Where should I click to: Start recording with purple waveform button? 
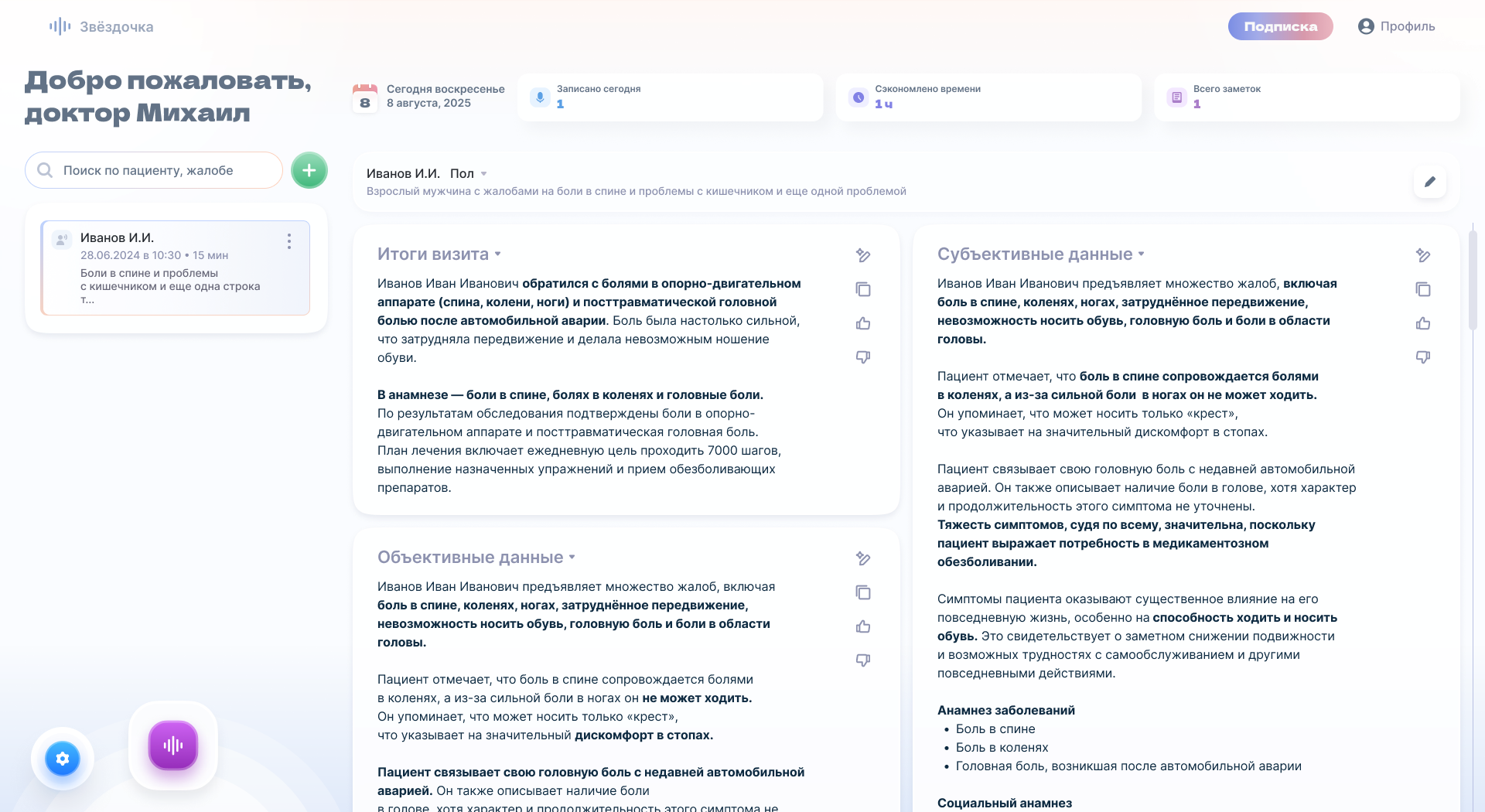click(173, 745)
